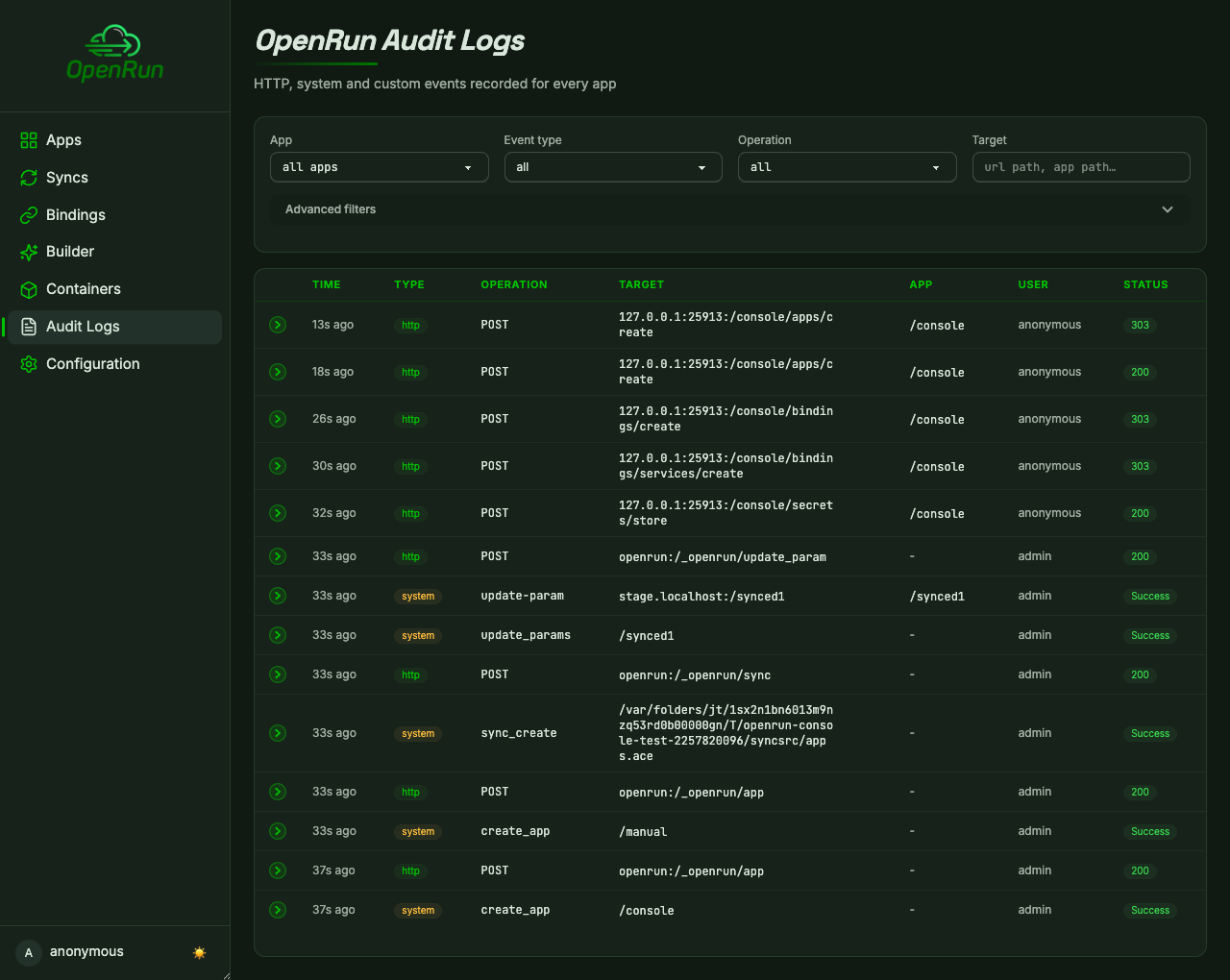The image size is (1230, 980).
Task: Click the stage.localhost:/synced1 target text
Action: (701, 597)
